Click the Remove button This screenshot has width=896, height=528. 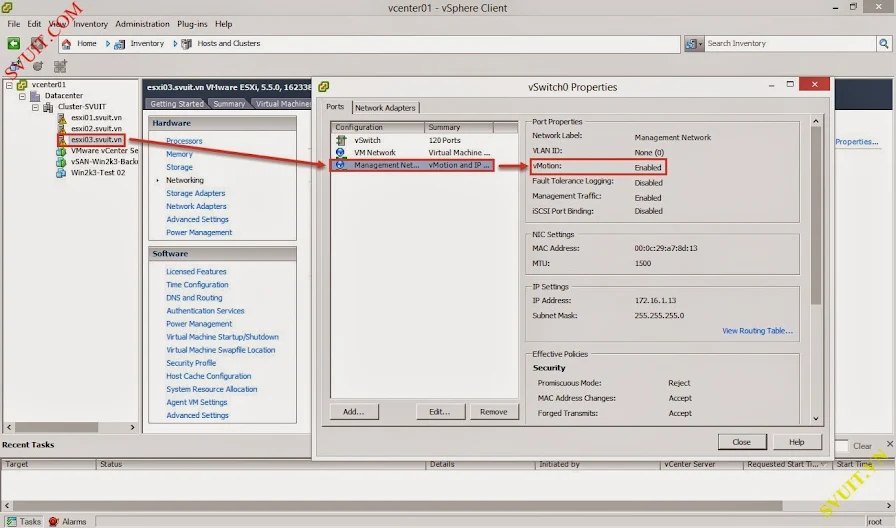click(x=494, y=411)
